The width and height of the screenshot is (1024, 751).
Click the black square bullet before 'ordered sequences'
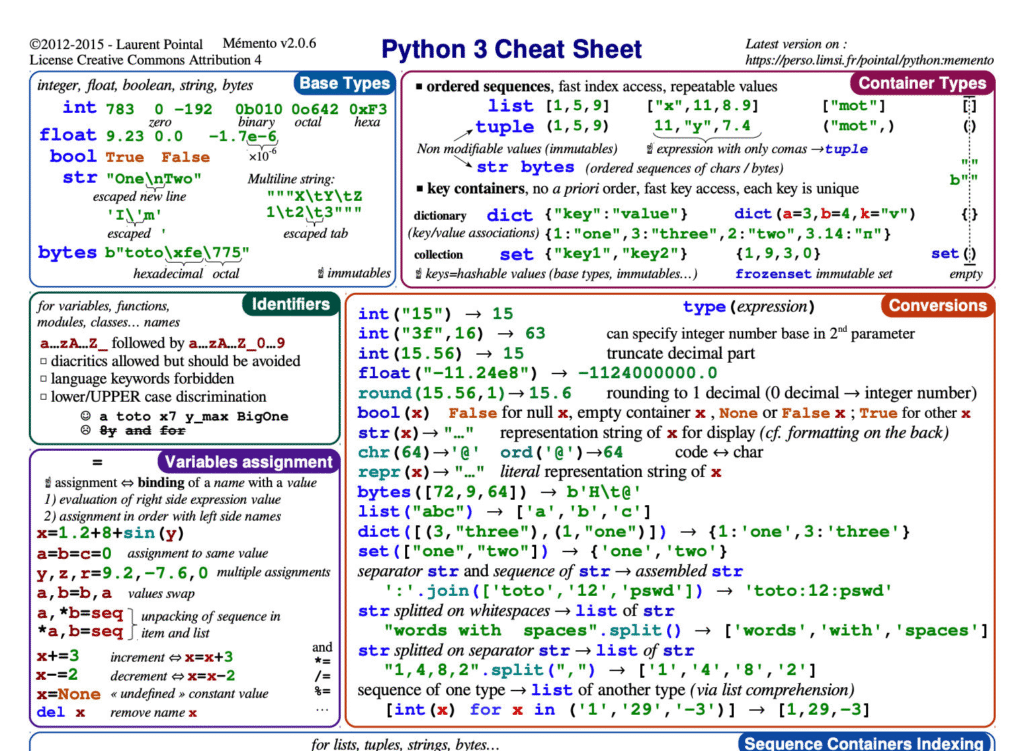419,87
